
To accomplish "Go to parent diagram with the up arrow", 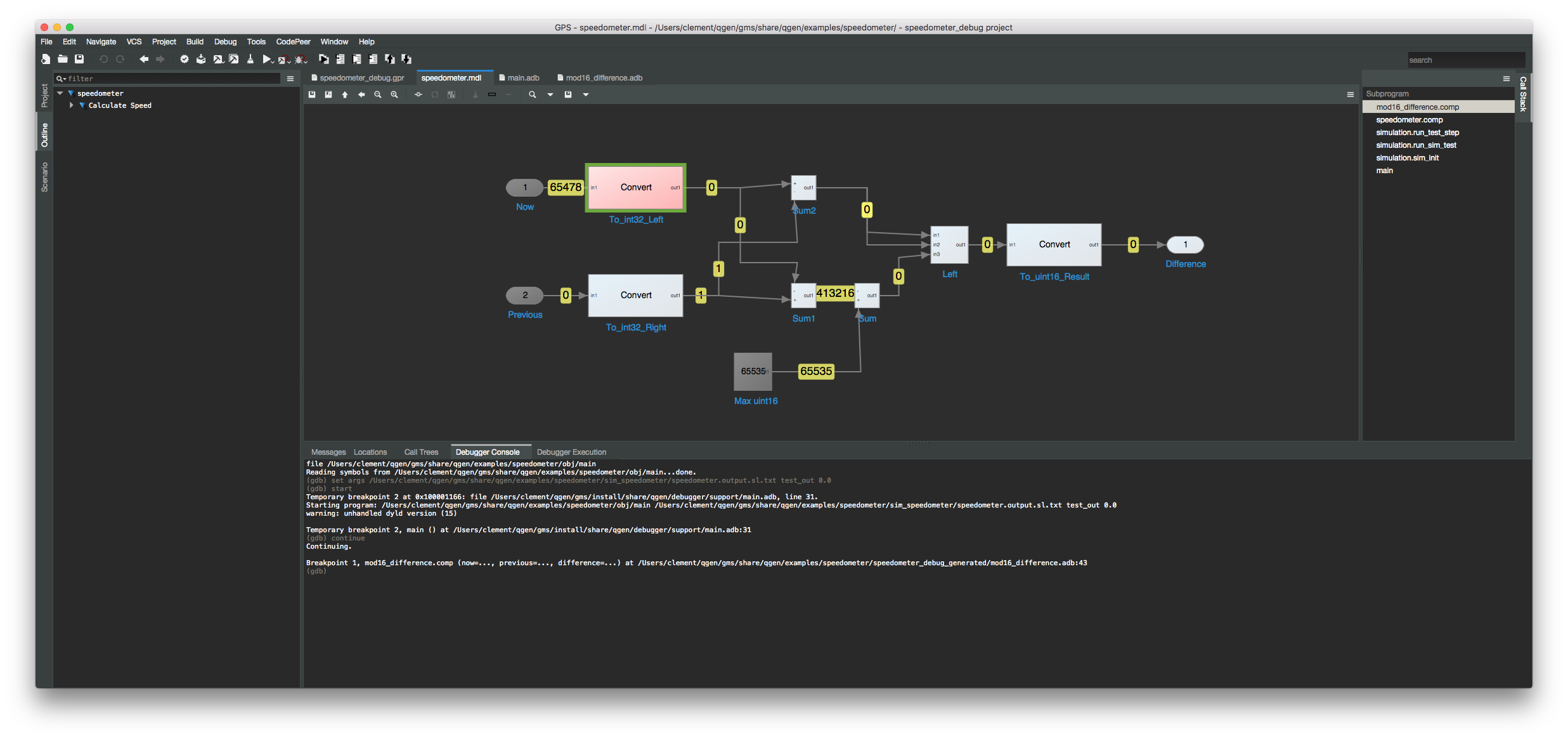I will (x=345, y=95).
